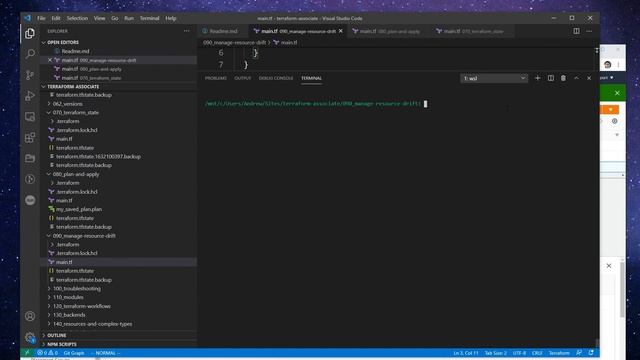Select the Terminal panel tab

click(x=311, y=78)
